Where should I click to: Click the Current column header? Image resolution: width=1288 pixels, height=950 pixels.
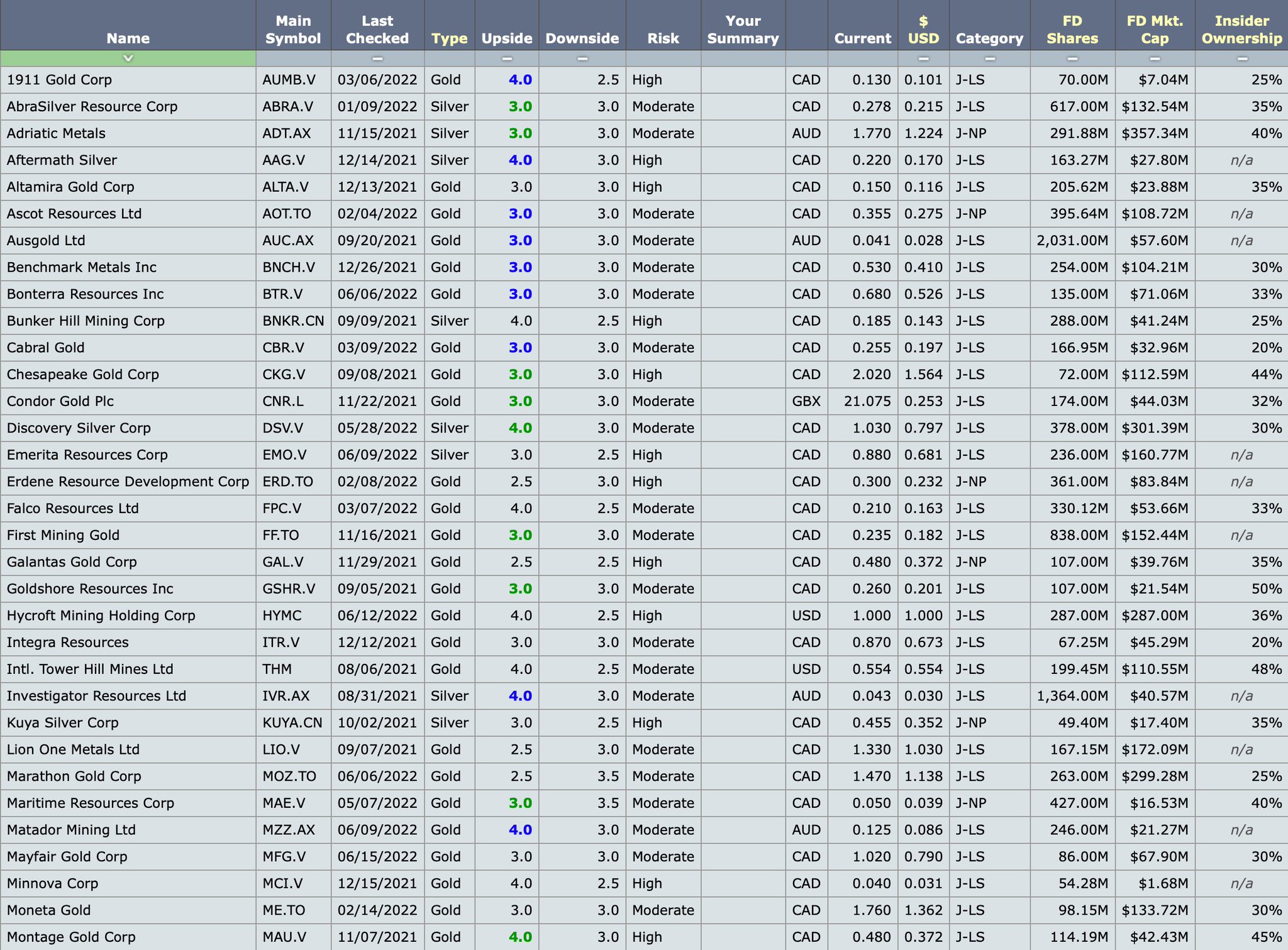pyautogui.click(x=862, y=38)
